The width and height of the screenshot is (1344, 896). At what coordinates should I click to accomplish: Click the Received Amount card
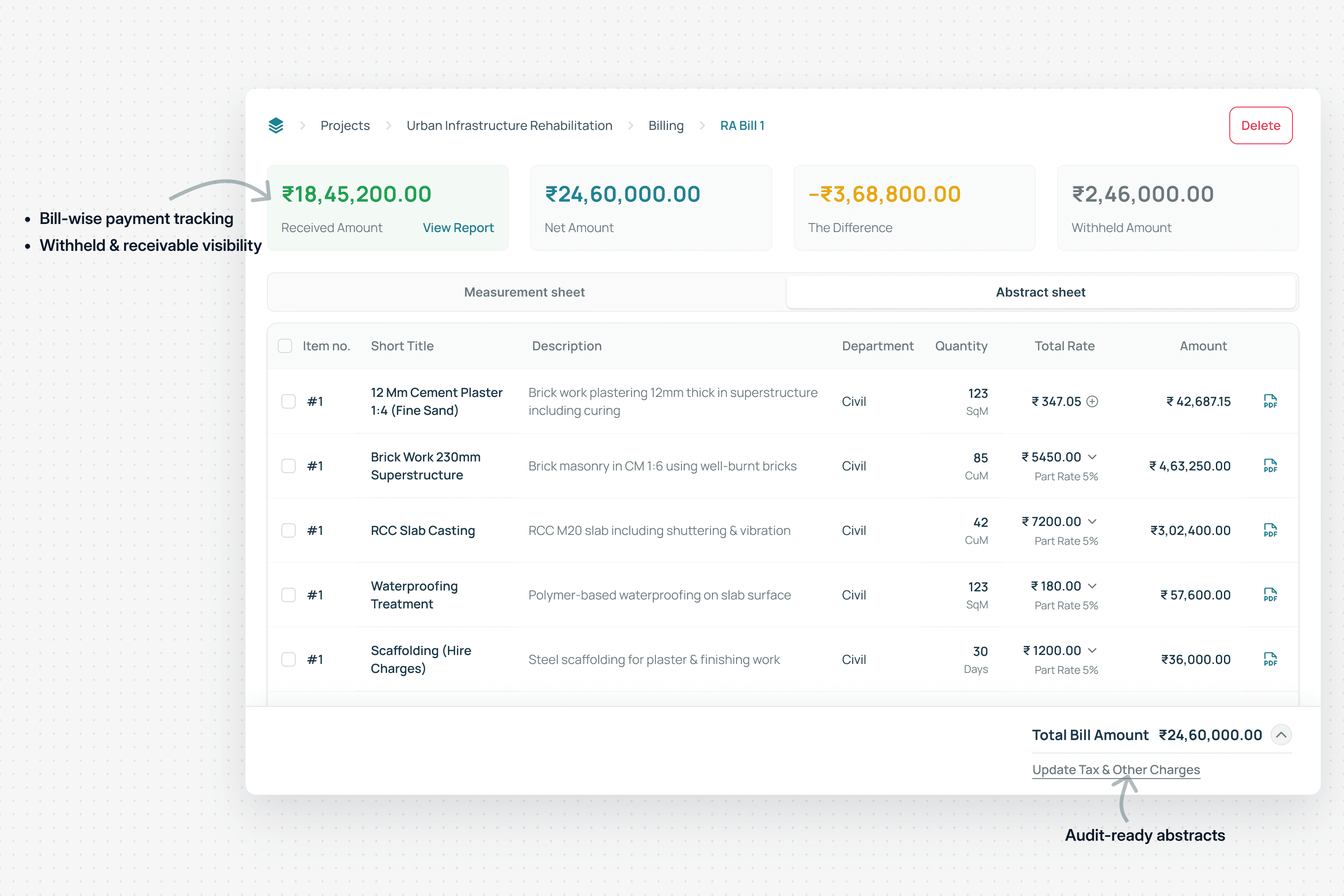click(x=388, y=207)
